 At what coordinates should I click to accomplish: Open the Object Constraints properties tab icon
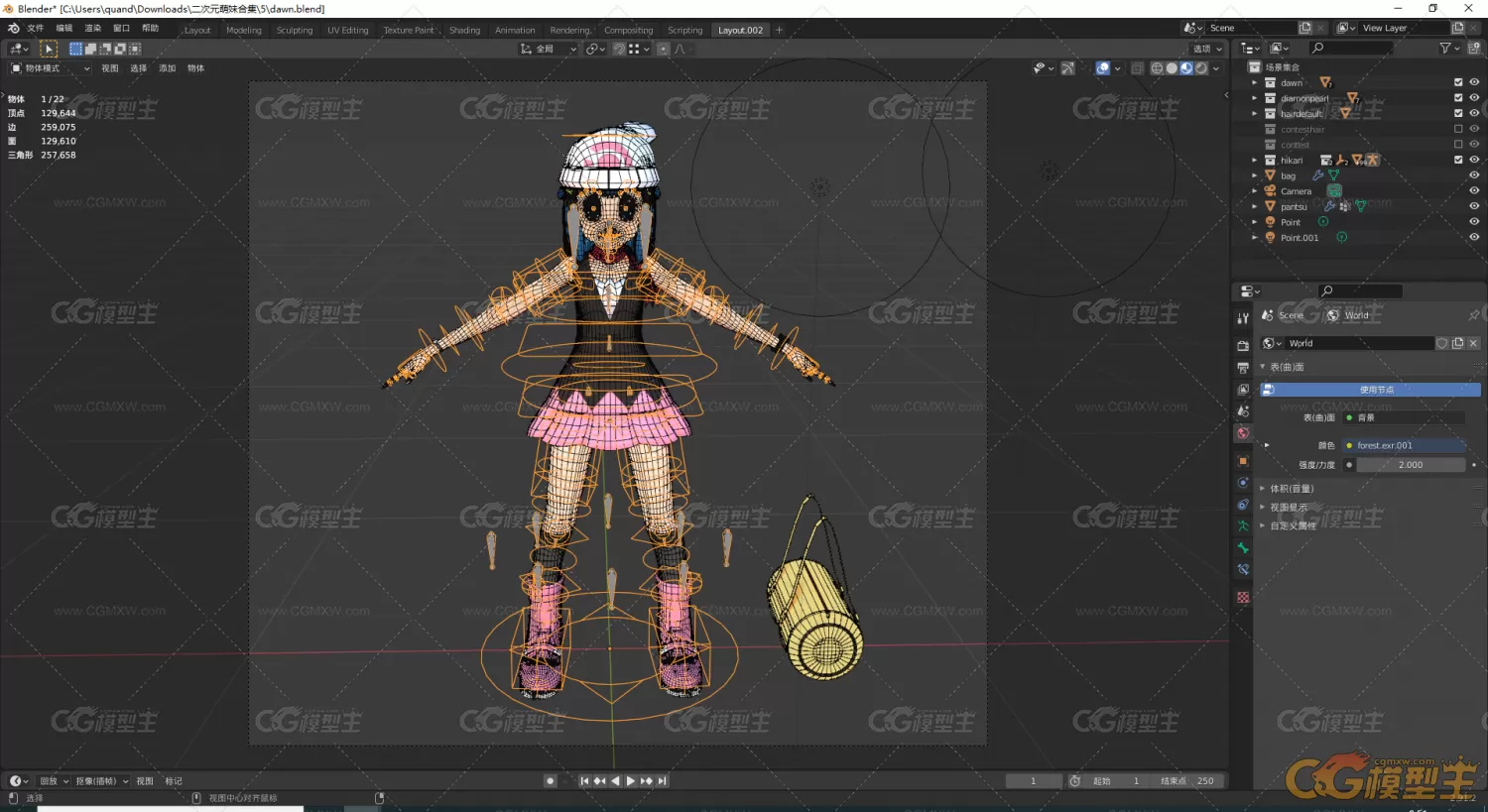click(1243, 505)
